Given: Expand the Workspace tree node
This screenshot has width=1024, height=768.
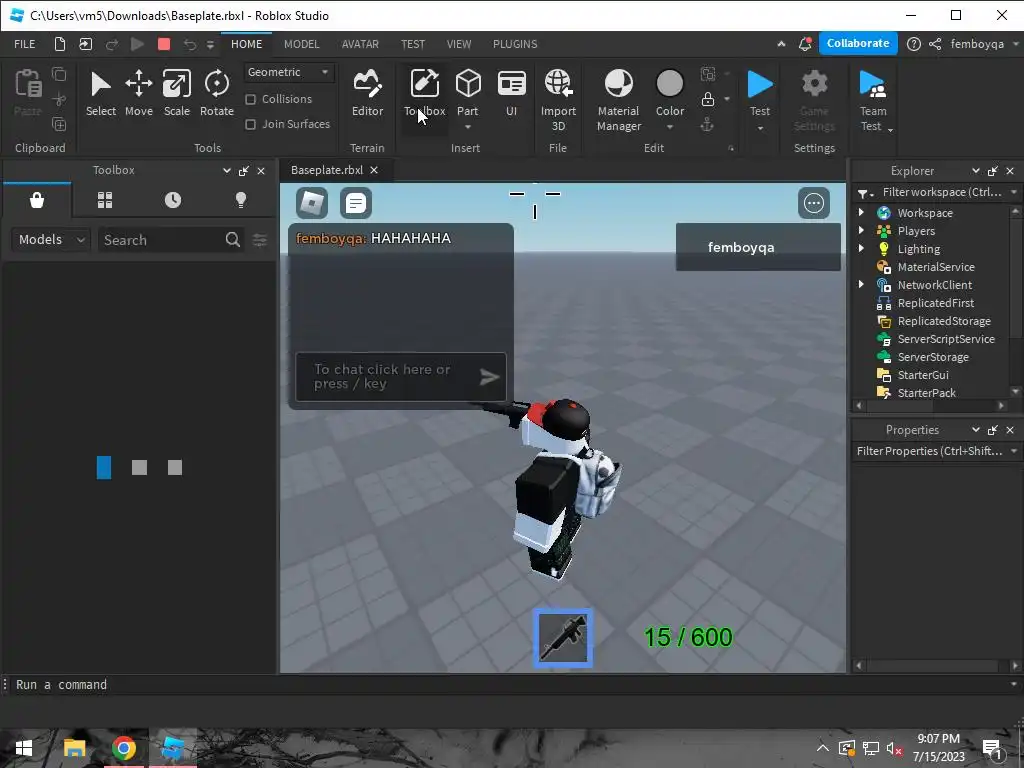Looking at the screenshot, I should pyautogui.click(x=861, y=212).
